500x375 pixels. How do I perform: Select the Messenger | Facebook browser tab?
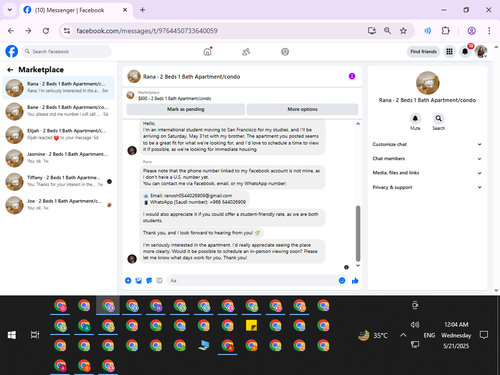coord(75,10)
